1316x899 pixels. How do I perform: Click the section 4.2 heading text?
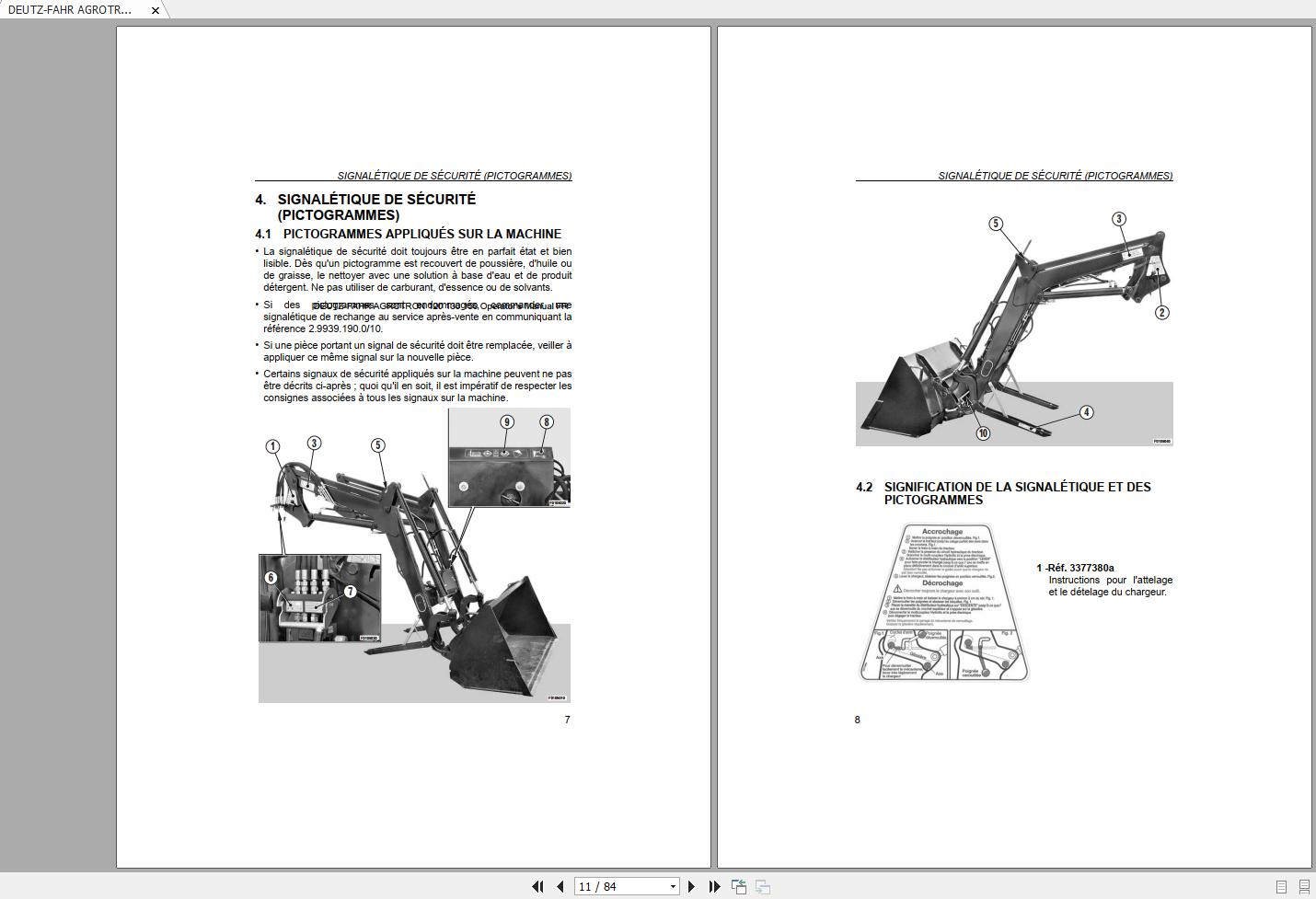coord(1017,493)
